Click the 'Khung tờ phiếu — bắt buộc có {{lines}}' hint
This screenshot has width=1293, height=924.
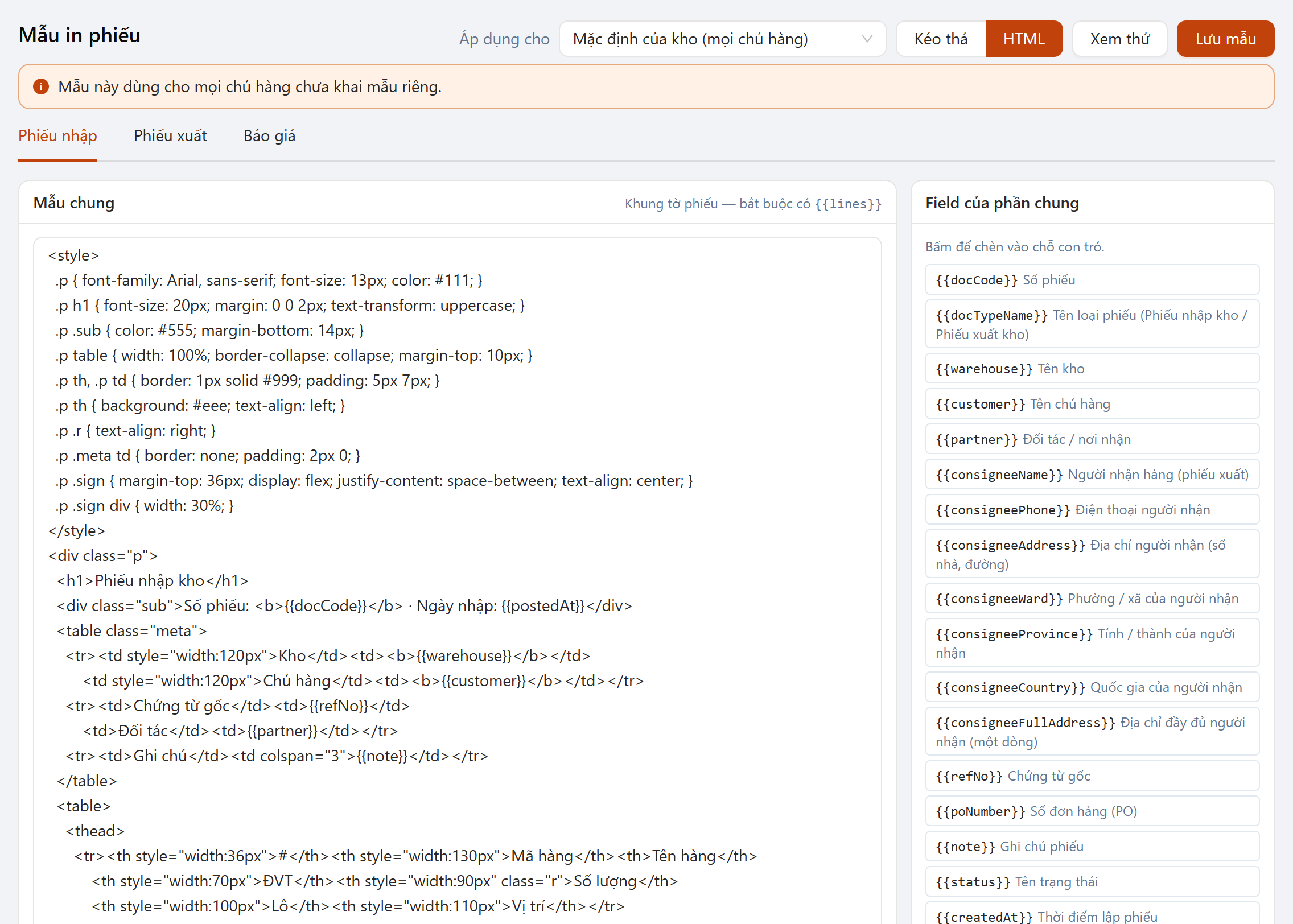753,204
